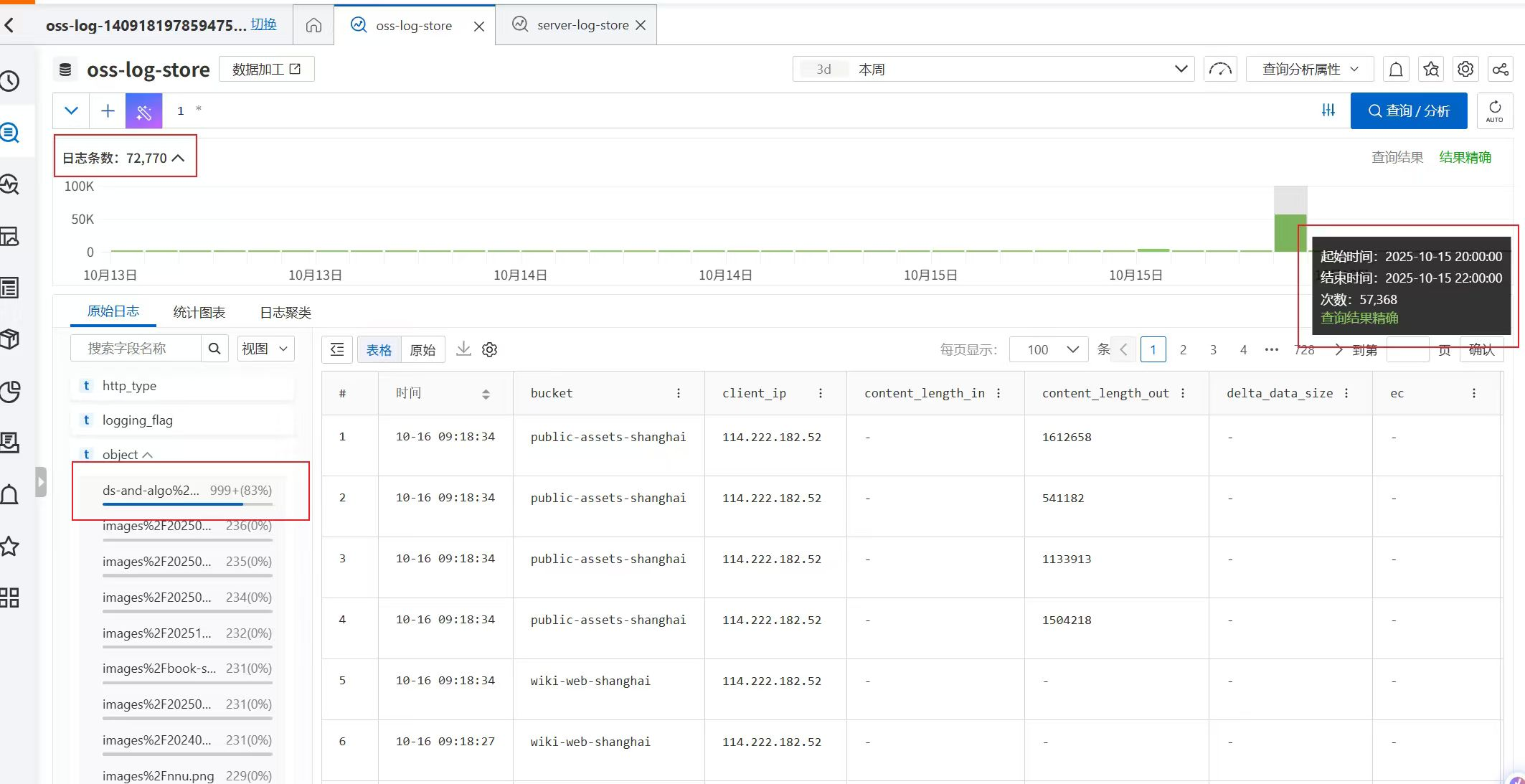Open the query filter sliders icon
Image resolution: width=1525 pixels, height=784 pixels.
tap(1328, 110)
